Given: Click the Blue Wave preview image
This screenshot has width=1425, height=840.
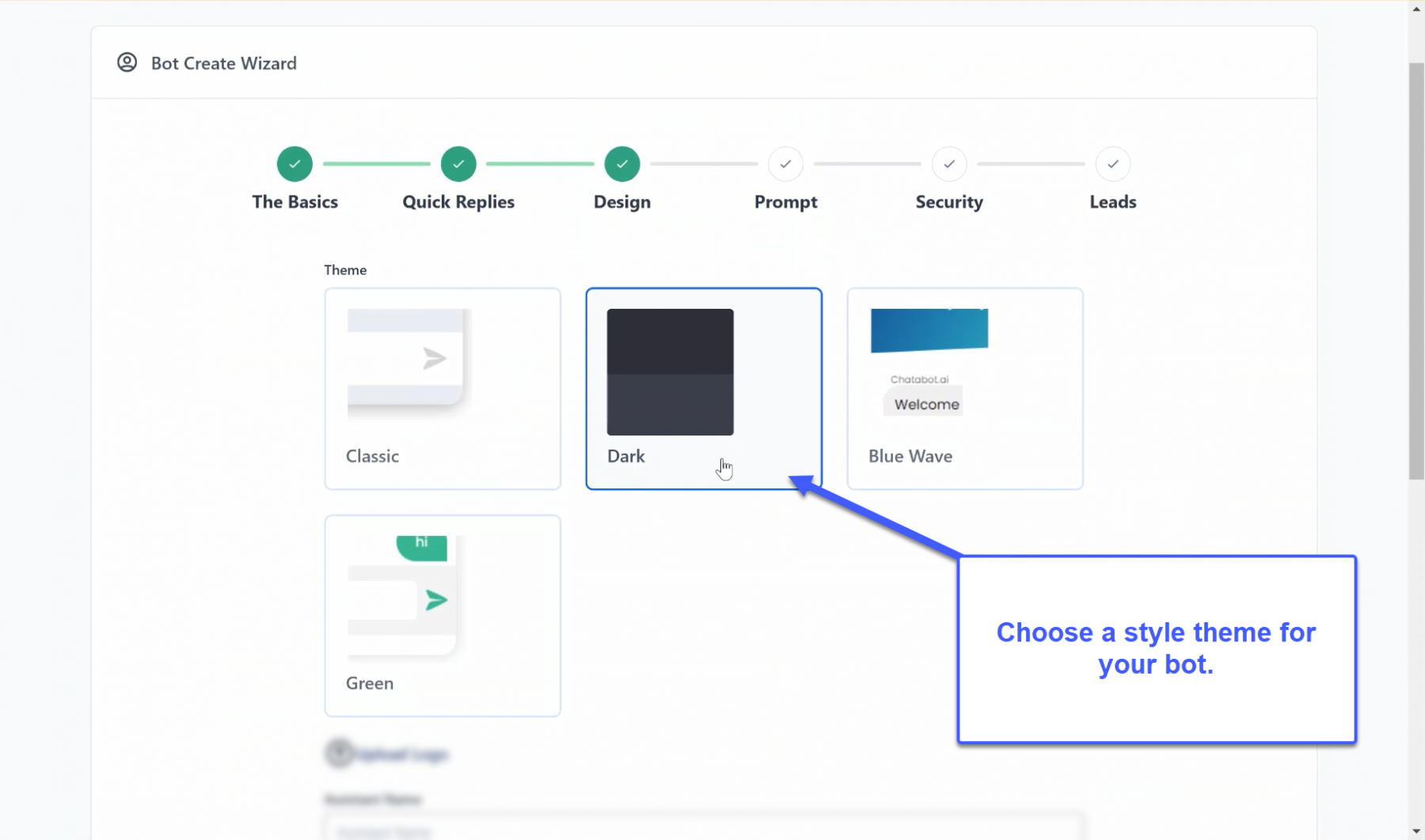Looking at the screenshot, I should (929, 363).
